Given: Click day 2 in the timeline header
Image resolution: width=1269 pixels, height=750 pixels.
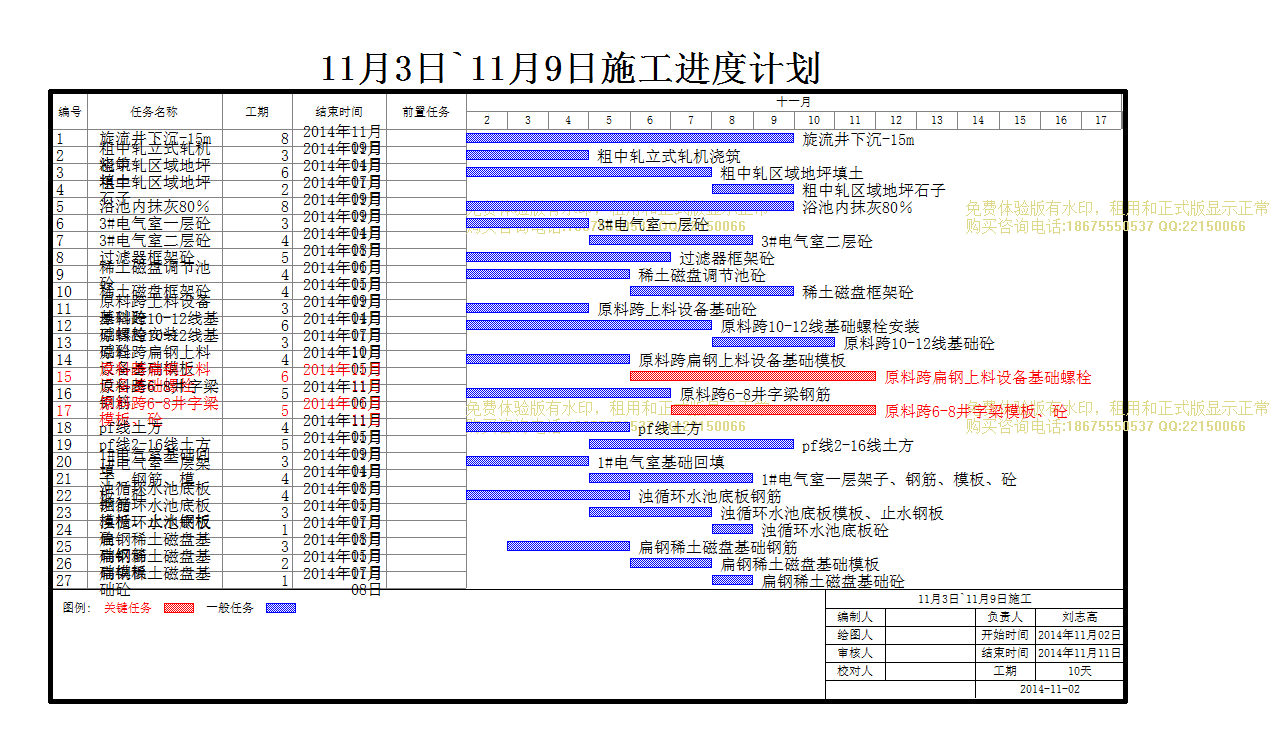Looking at the screenshot, I should (487, 120).
